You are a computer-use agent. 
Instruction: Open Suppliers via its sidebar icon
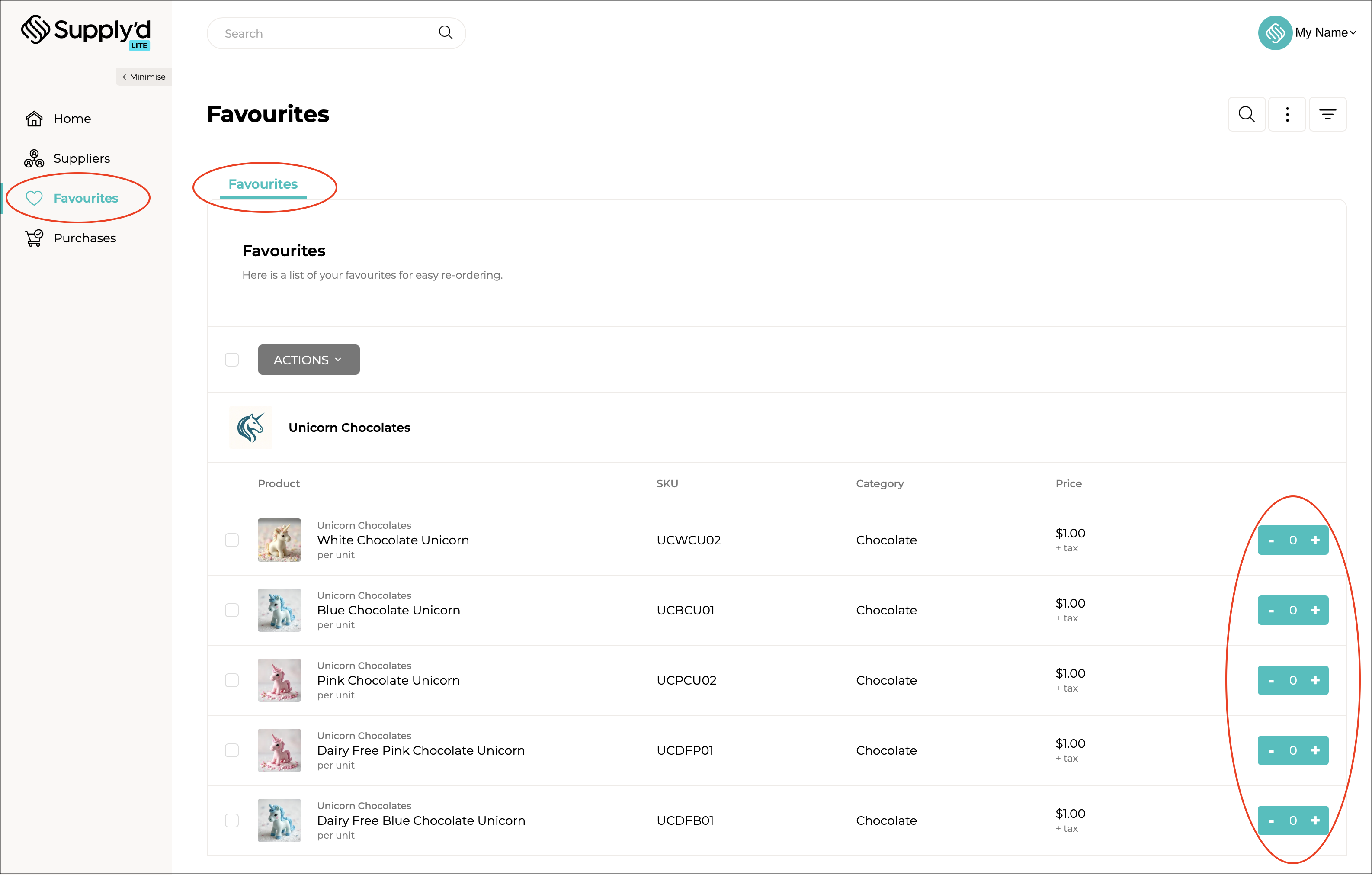pos(34,158)
